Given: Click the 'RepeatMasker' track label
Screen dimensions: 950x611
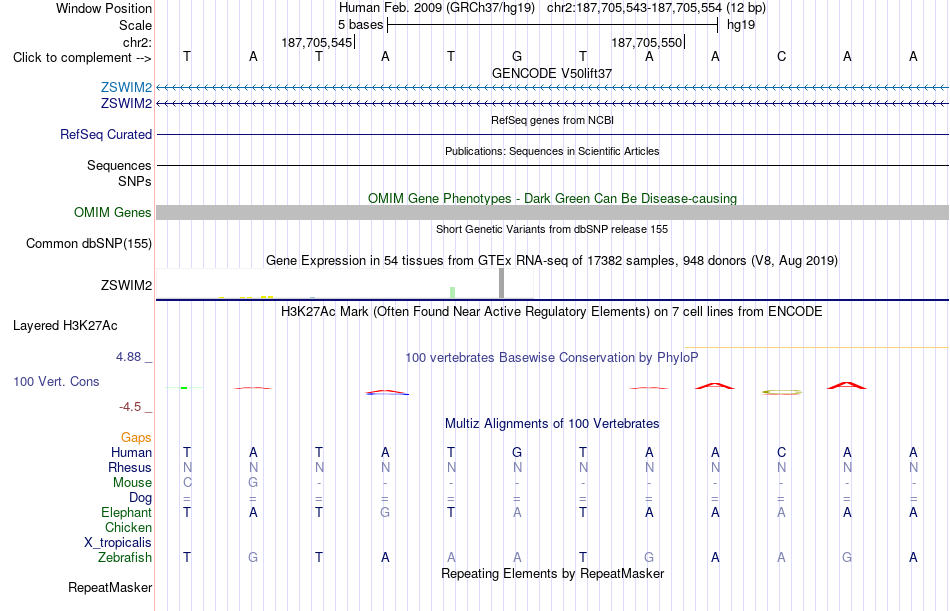Looking at the screenshot, I should [x=110, y=587].
